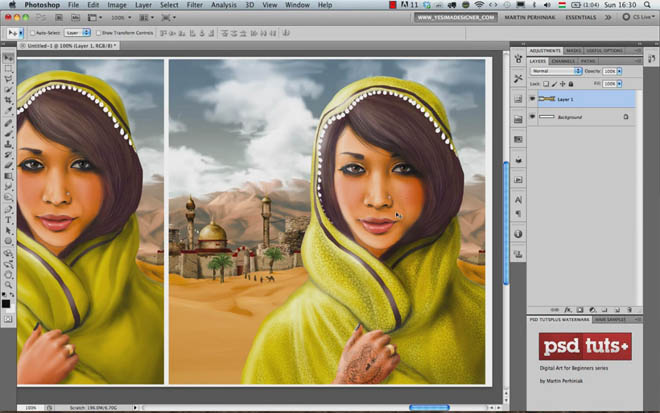Select the www.yesimadesigner.com workspace button
The width and height of the screenshot is (660, 413).
[455, 18]
